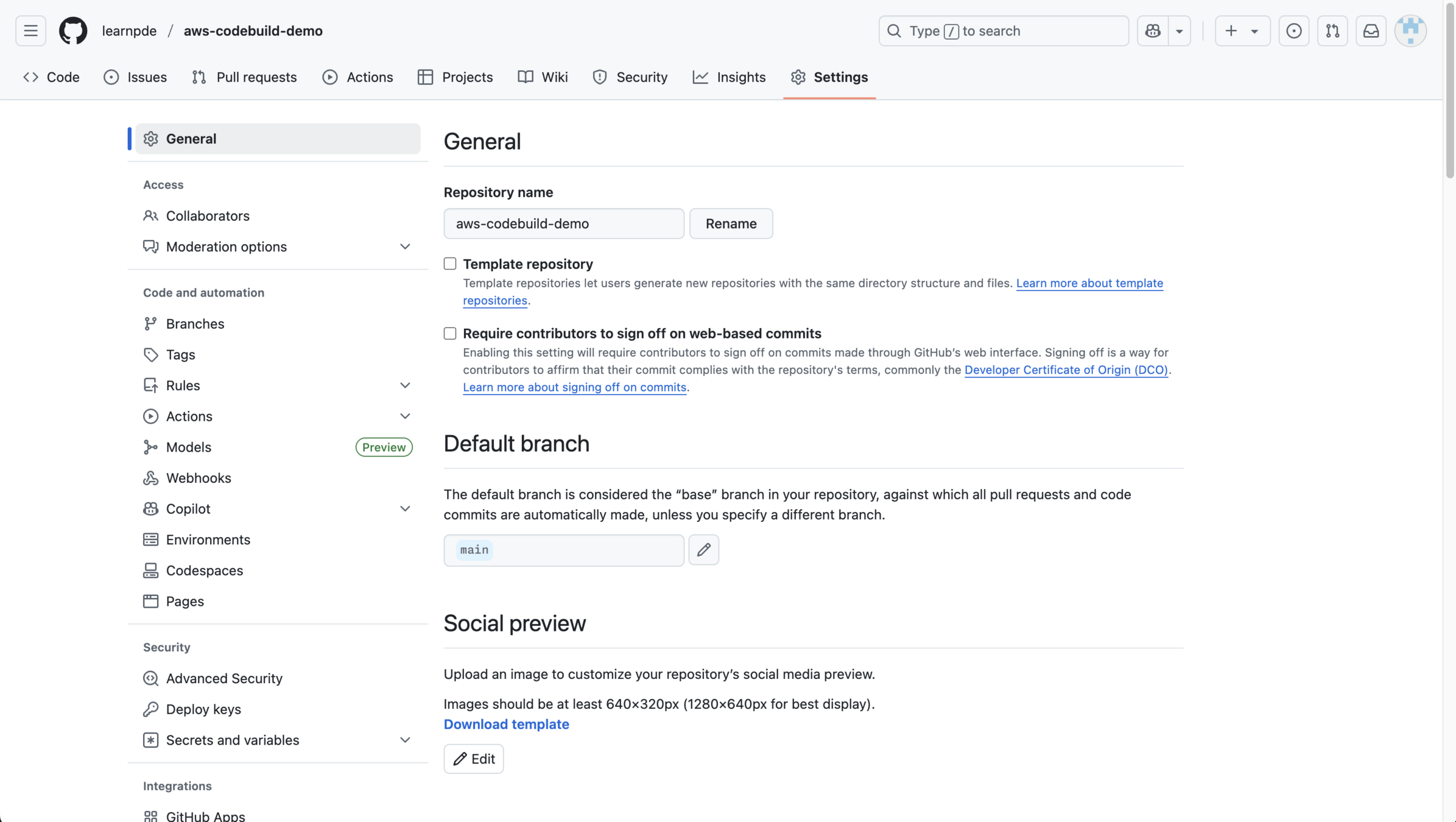This screenshot has height=822, width=1456.
Task: Click the Repository name input field
Action: click(x=563, y=223)
